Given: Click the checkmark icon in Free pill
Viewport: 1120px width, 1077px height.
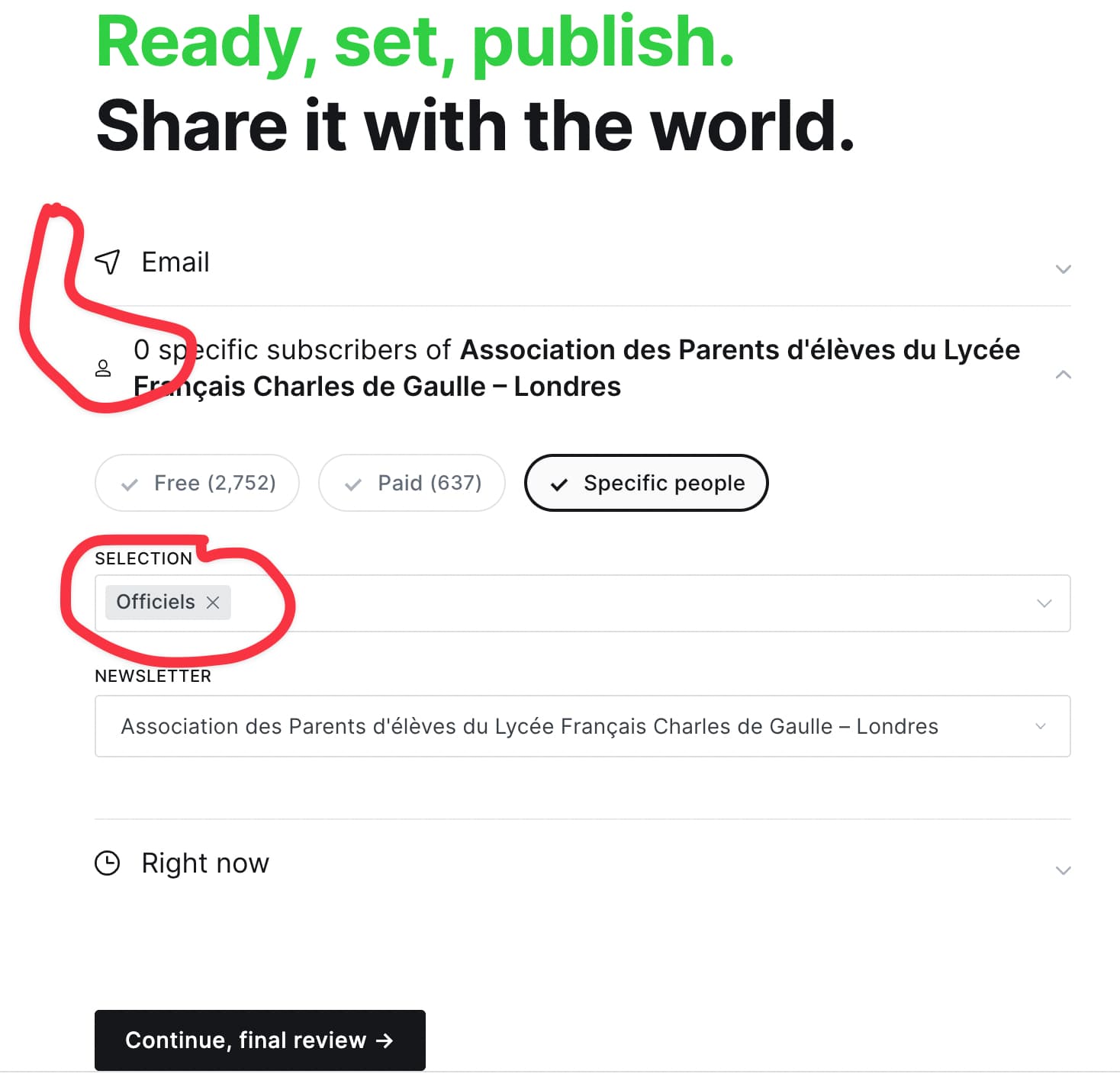Looking at the screenshot, I should pos(130,484).
